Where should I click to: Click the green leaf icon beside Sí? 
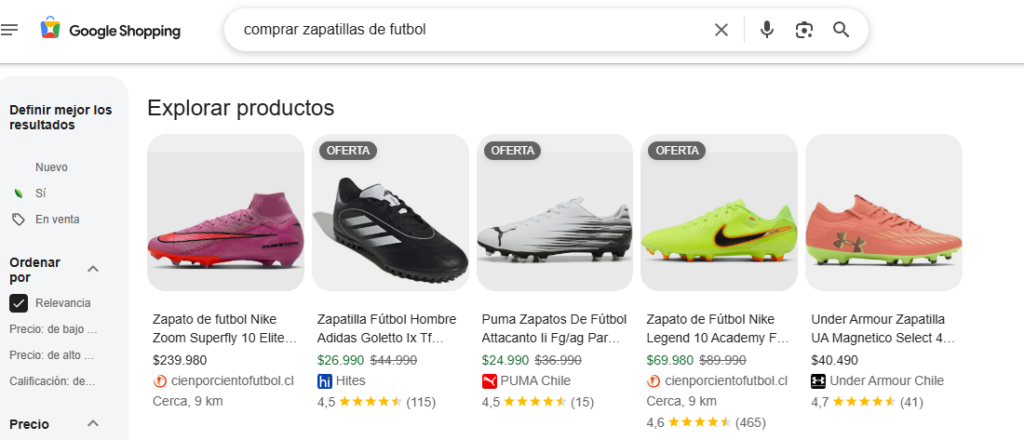coord(18,193)
